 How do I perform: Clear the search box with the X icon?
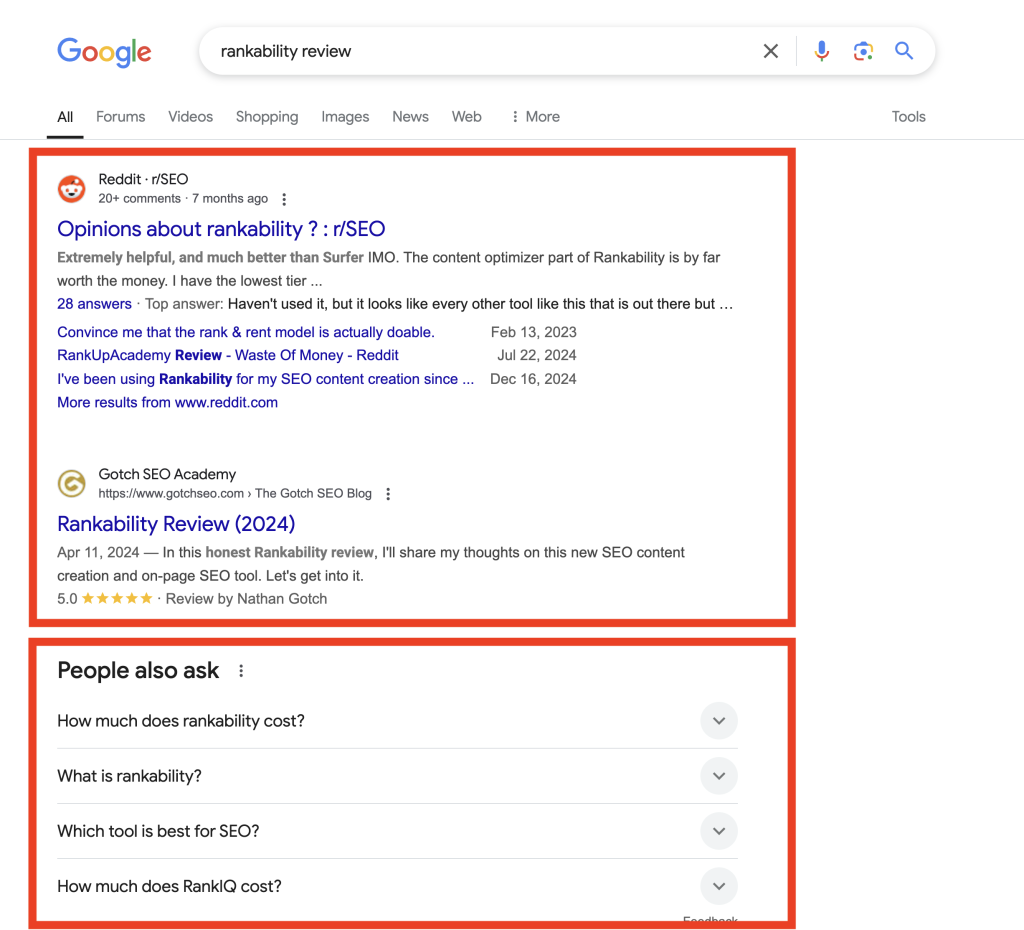[770, 51]
